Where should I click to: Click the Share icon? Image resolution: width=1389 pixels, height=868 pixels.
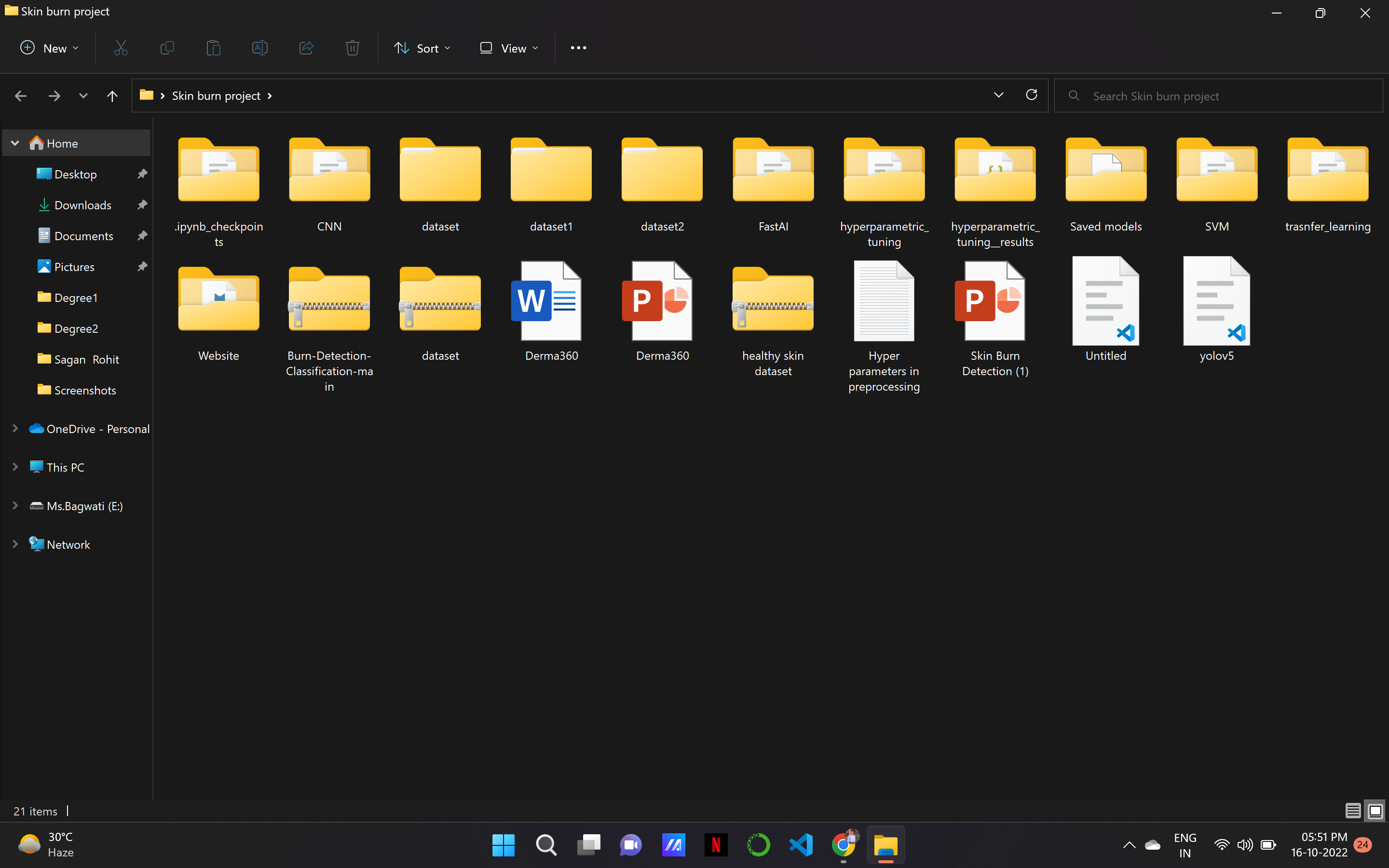pos(306,48)
